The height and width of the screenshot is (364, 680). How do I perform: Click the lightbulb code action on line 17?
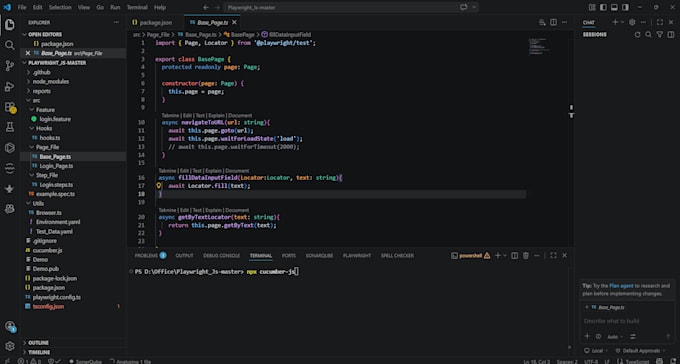pos(159,186)
